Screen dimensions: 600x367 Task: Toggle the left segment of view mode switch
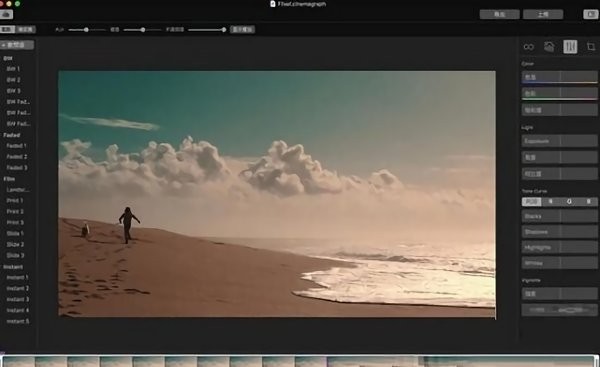(x=7, y=29)
